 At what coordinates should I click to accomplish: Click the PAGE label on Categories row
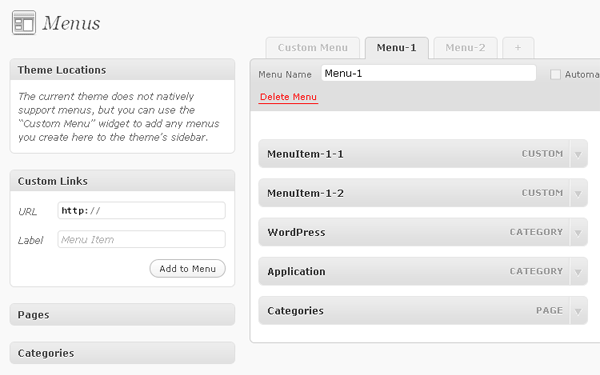point(549,311)
